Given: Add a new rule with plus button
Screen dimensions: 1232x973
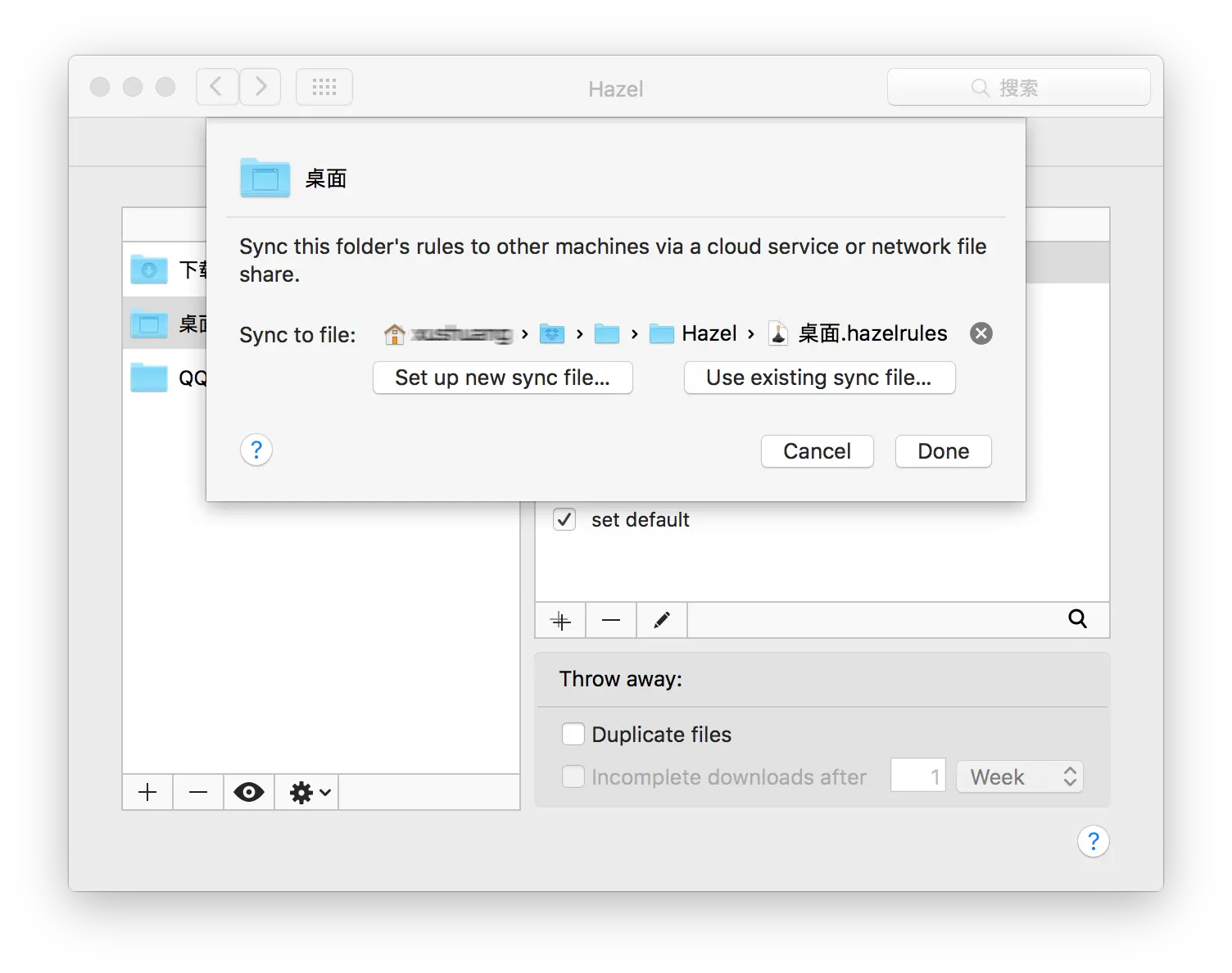Looking at the screenshot, I should (x=561, y=621).
